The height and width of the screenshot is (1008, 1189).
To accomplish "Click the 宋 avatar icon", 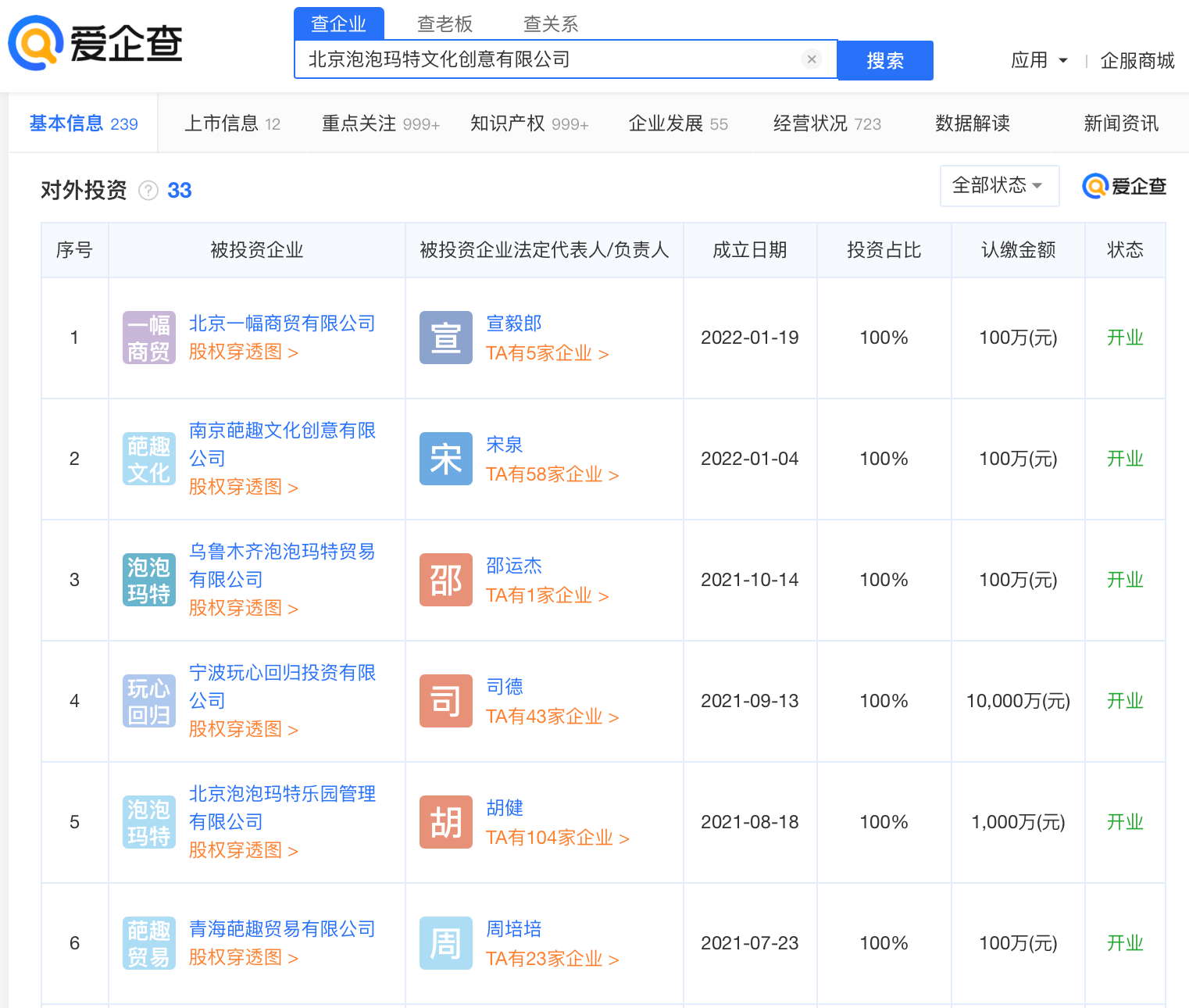I will tap(446, 459).
